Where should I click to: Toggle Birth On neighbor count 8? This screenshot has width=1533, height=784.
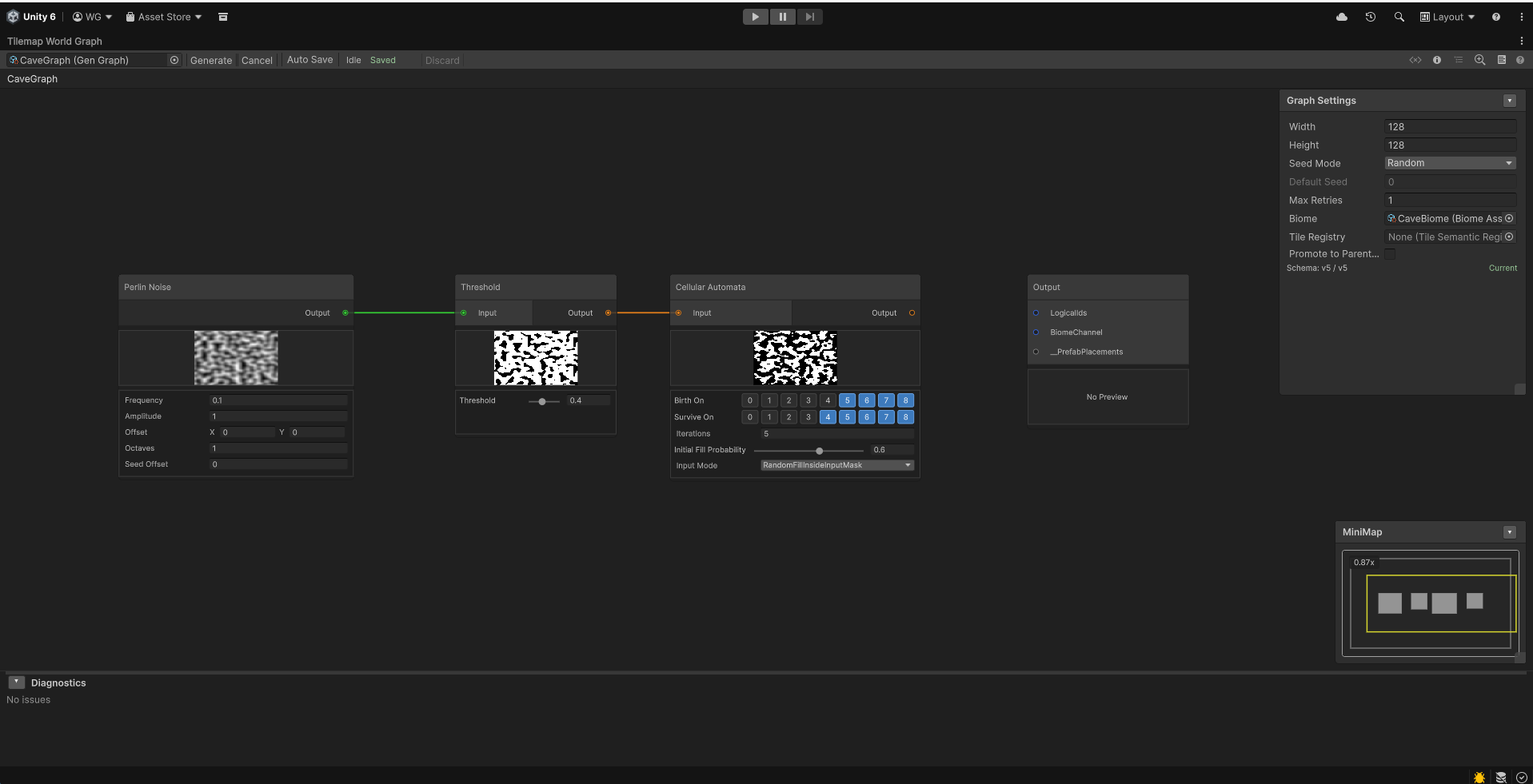click(x=905, y=400)
